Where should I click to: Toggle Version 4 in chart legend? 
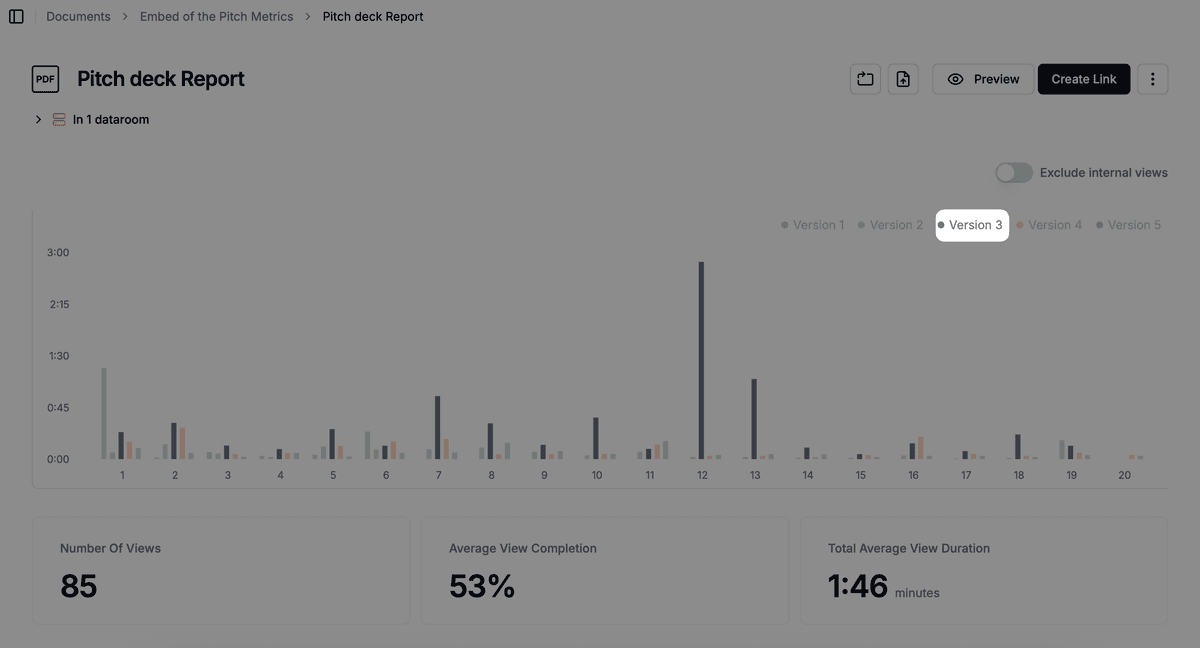coord(1049,225)
